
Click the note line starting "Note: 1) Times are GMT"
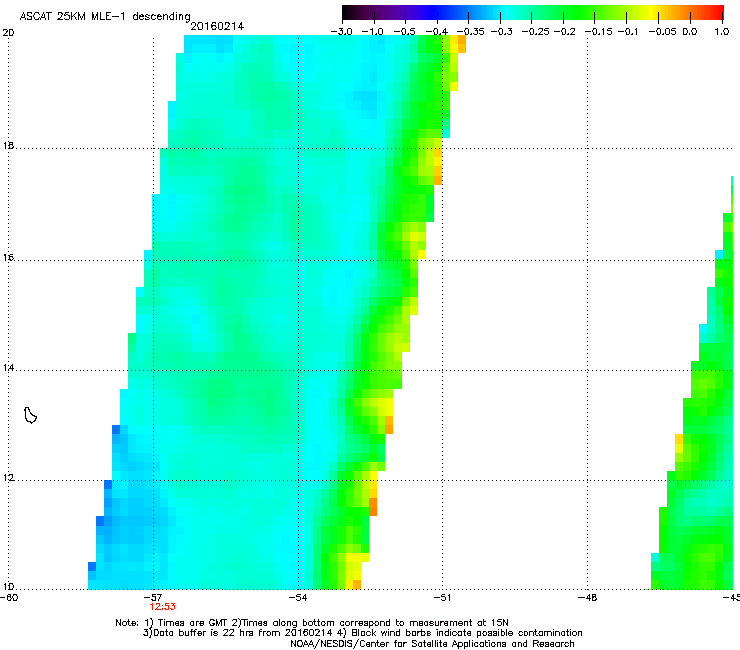[x=311, y=623]
